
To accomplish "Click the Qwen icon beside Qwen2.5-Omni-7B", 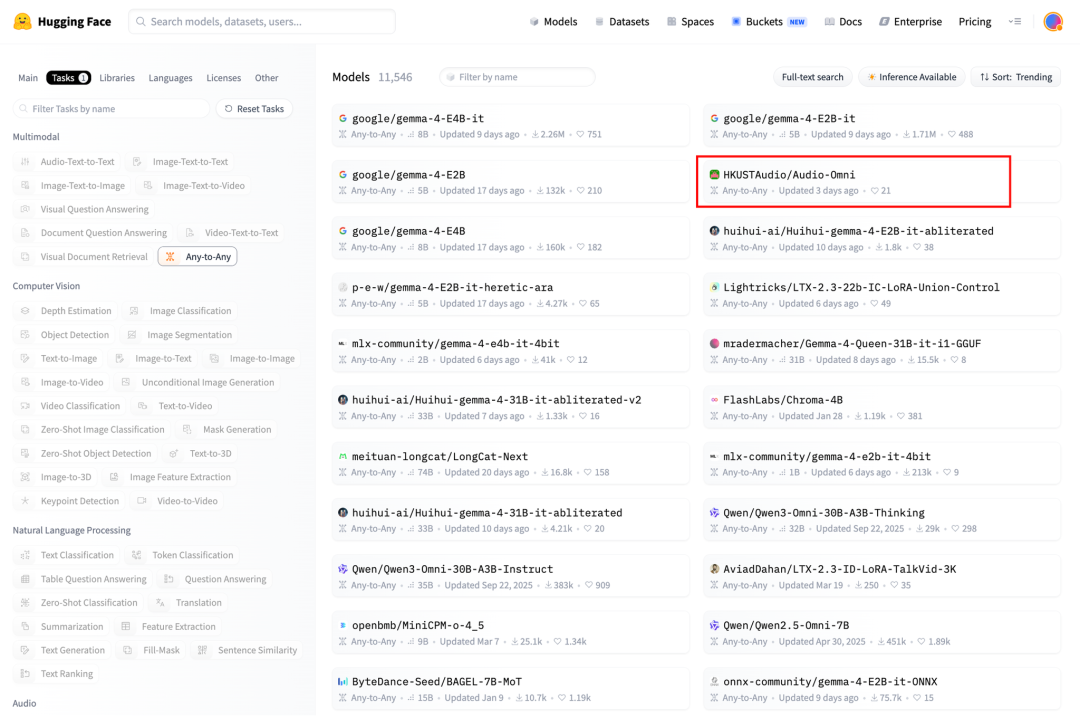I will click(x=714, y=626).
